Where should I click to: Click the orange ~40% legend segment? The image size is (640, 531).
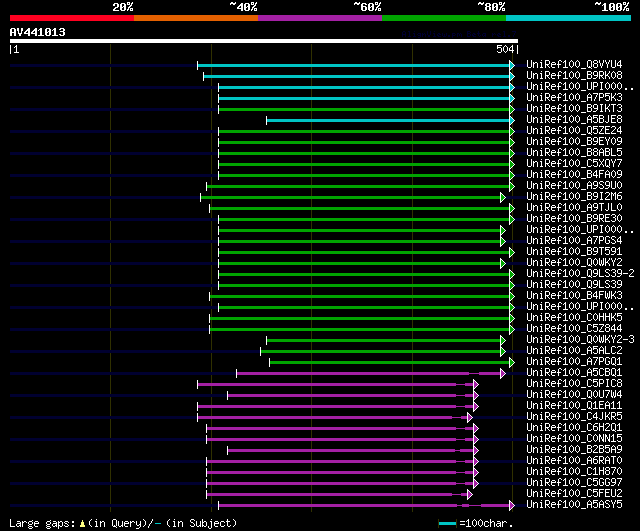196,18
